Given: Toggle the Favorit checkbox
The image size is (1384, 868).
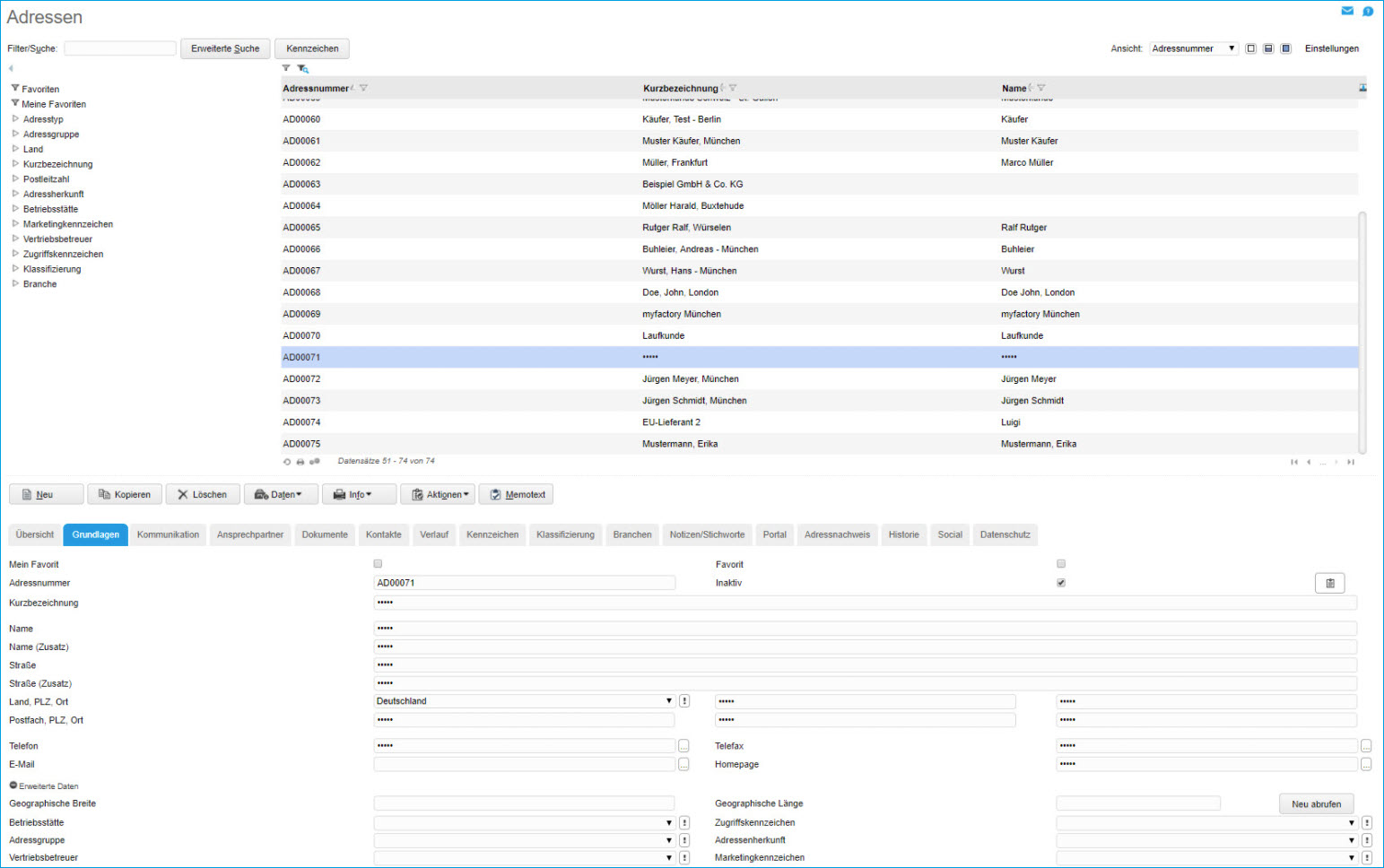Looking at the screenshot, I should [x=1061, y=564].
